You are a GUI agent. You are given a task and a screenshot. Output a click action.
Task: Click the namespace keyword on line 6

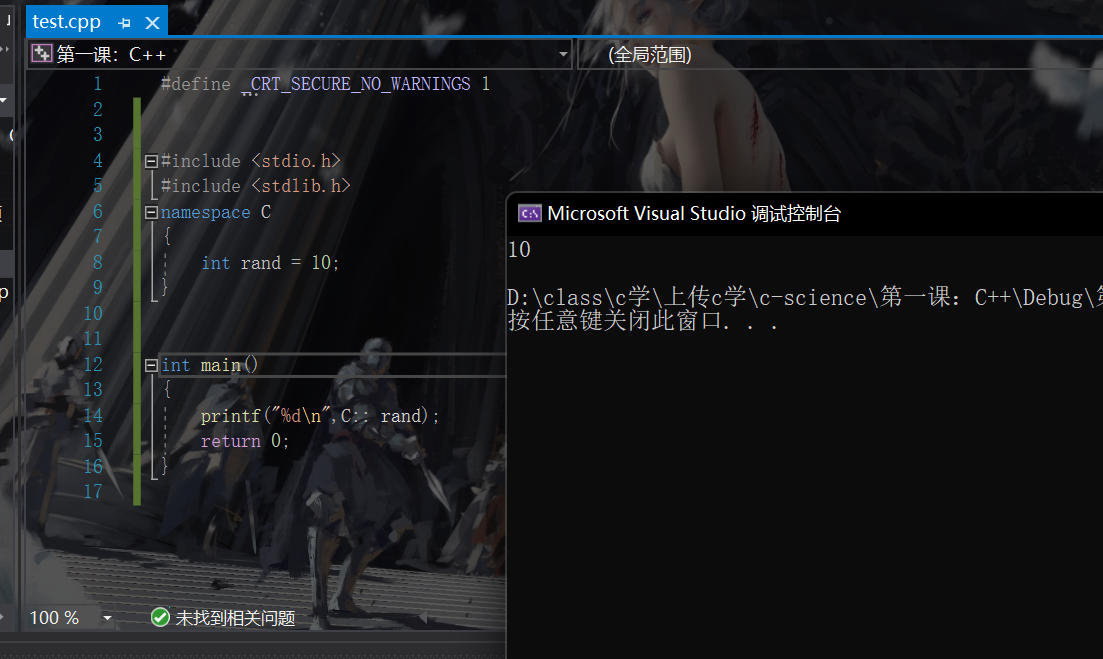205,212
